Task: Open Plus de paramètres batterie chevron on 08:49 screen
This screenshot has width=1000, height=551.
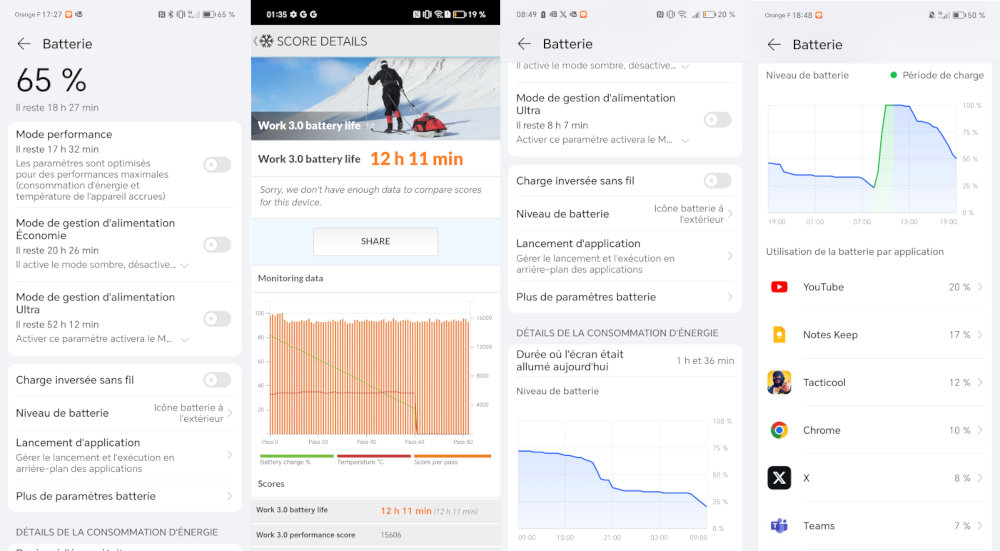Action: (x=730, y=297)
